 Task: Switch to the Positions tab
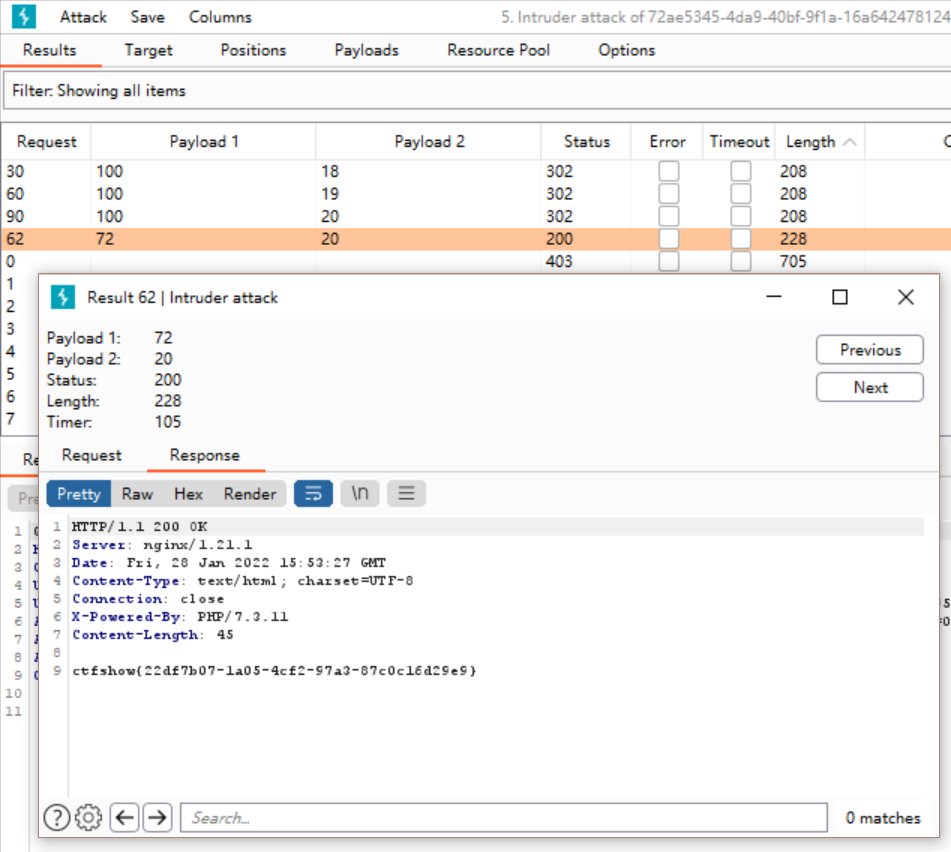(254, 50)
